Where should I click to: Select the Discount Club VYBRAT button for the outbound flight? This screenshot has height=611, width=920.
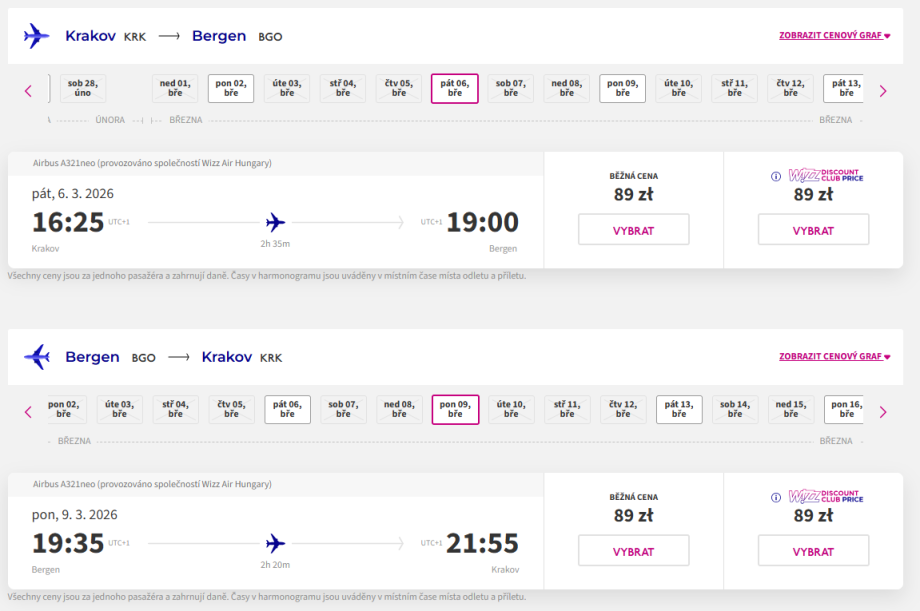click(x=813, y=230)
